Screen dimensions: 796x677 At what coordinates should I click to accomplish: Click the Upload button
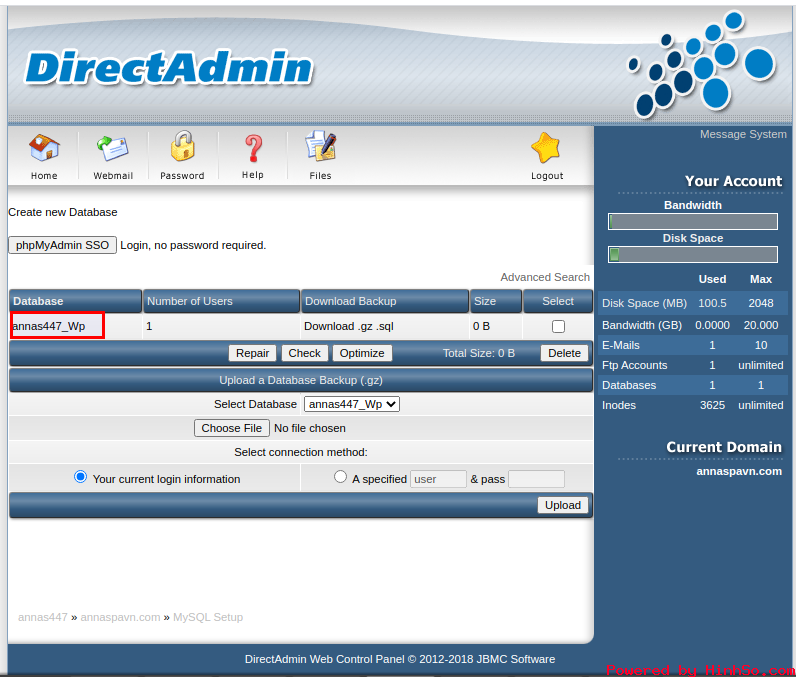tap(562, 505)
